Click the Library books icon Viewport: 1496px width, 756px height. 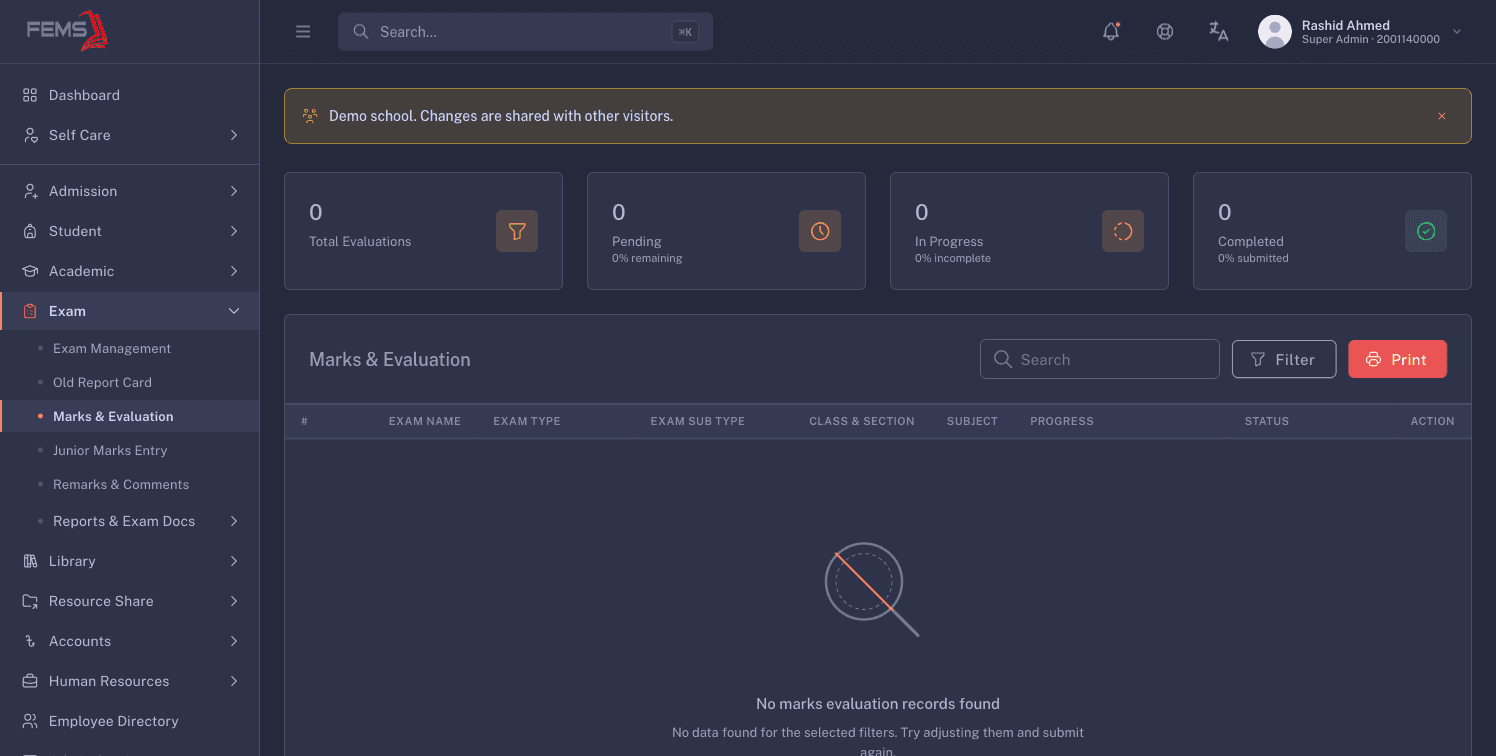[30, 561]
